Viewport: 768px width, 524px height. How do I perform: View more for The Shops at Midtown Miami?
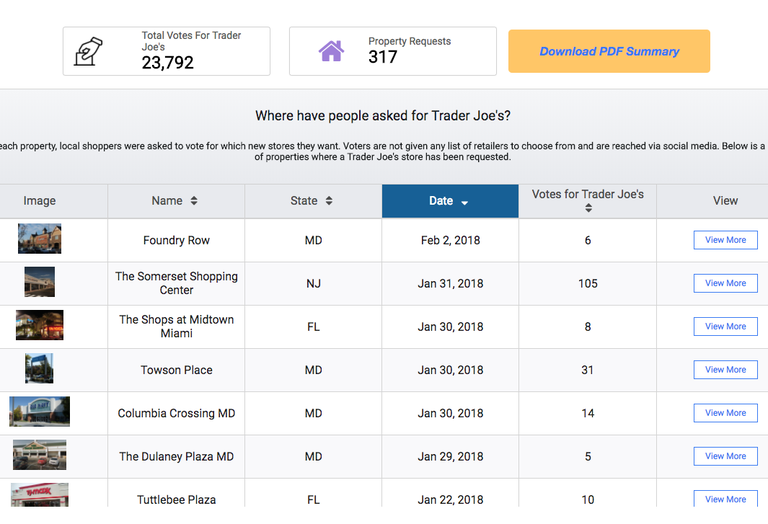pyautogui.click(x=725, y=326)
